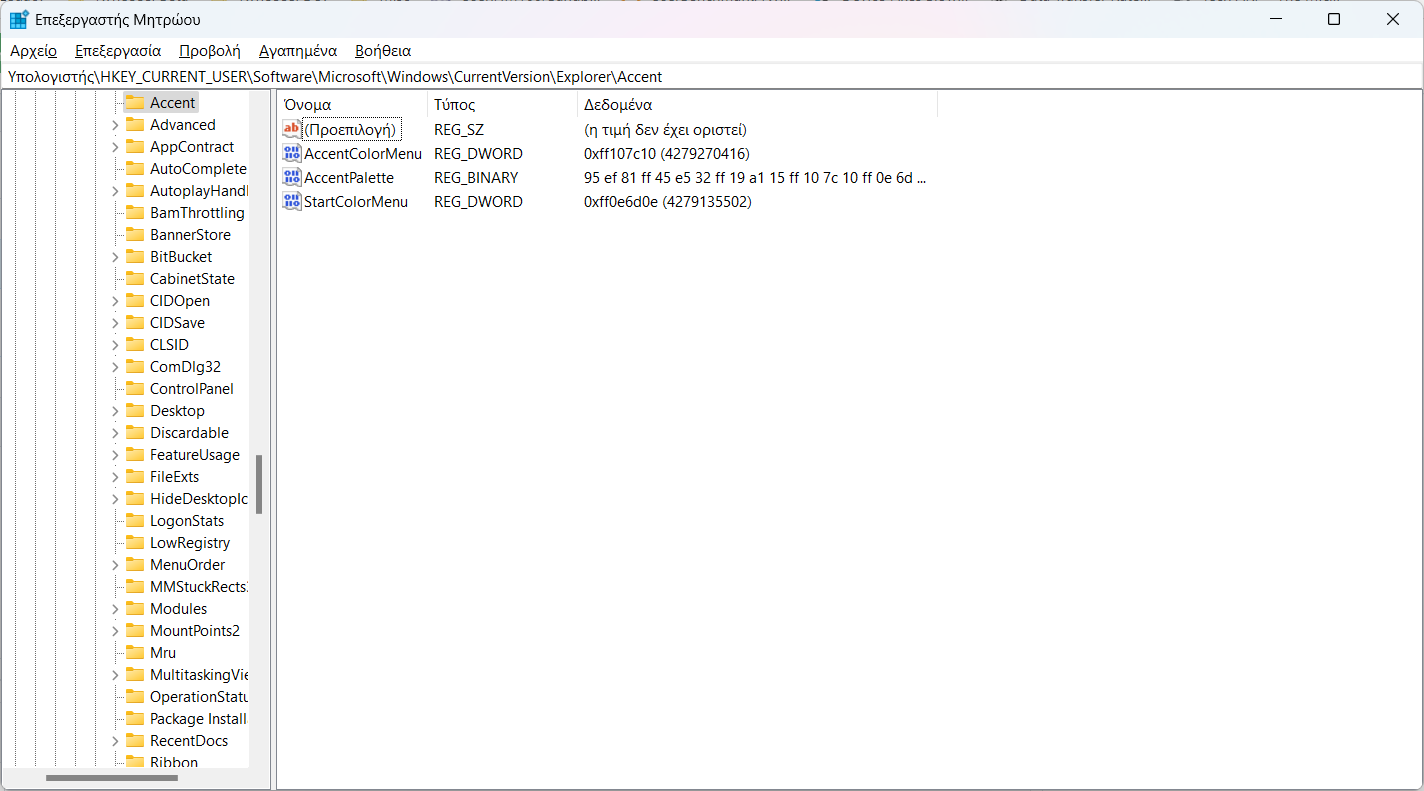This screenshot has width=1424, height=791.
Task: Click the BamThrottling folder icon
Action: click(134, 213)
